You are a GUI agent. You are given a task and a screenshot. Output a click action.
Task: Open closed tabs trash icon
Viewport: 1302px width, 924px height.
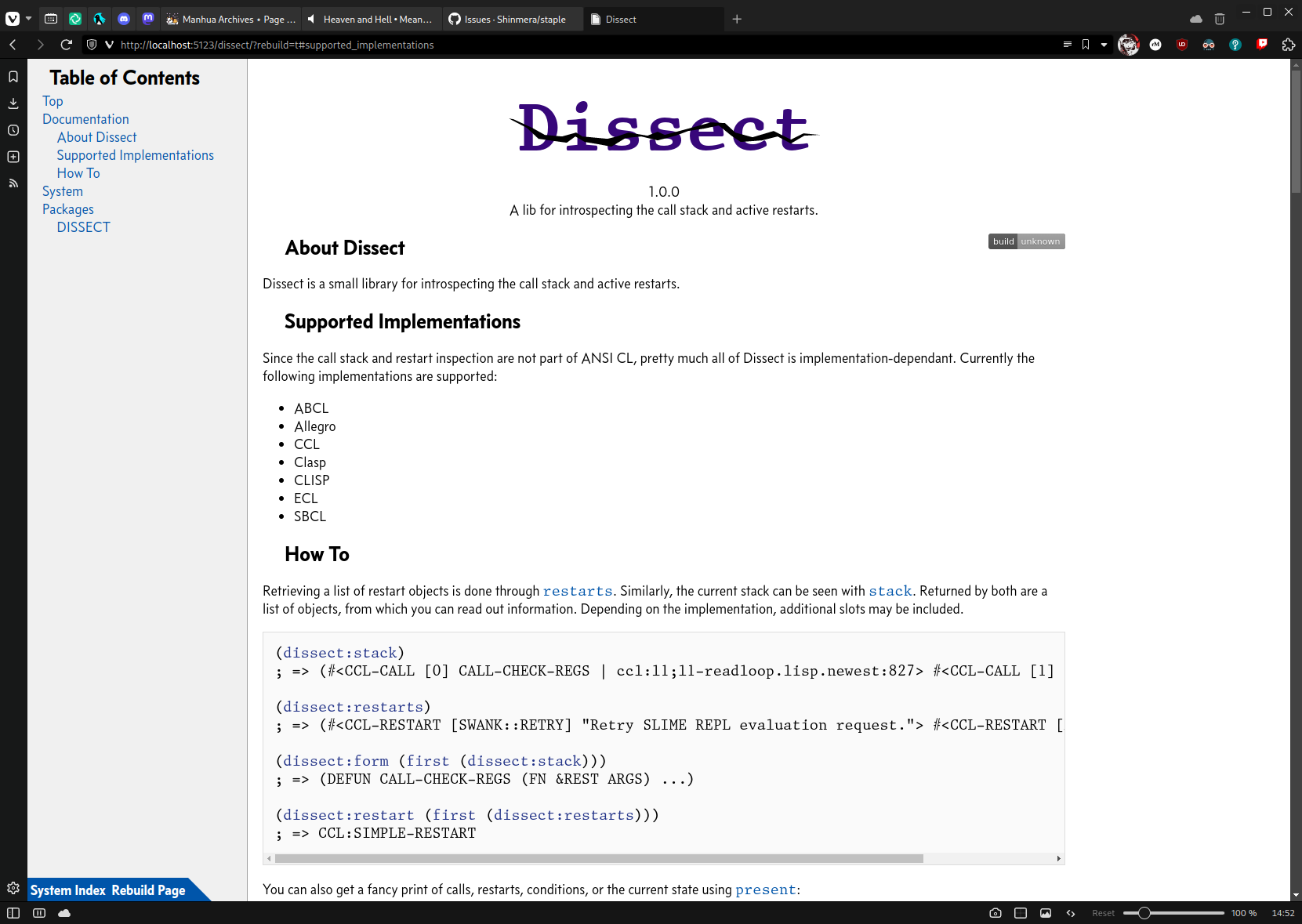(x=1220, y=19)
